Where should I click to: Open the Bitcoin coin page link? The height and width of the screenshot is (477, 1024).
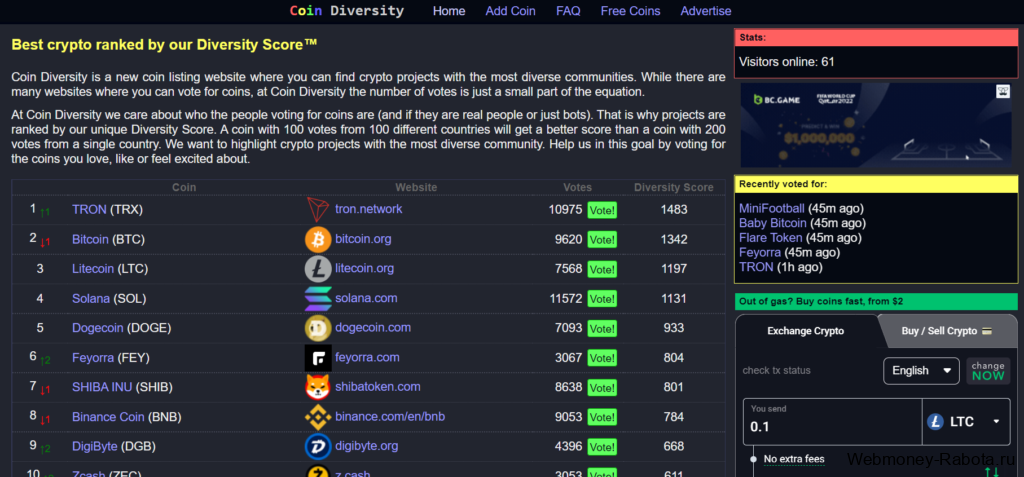[90, 239]
